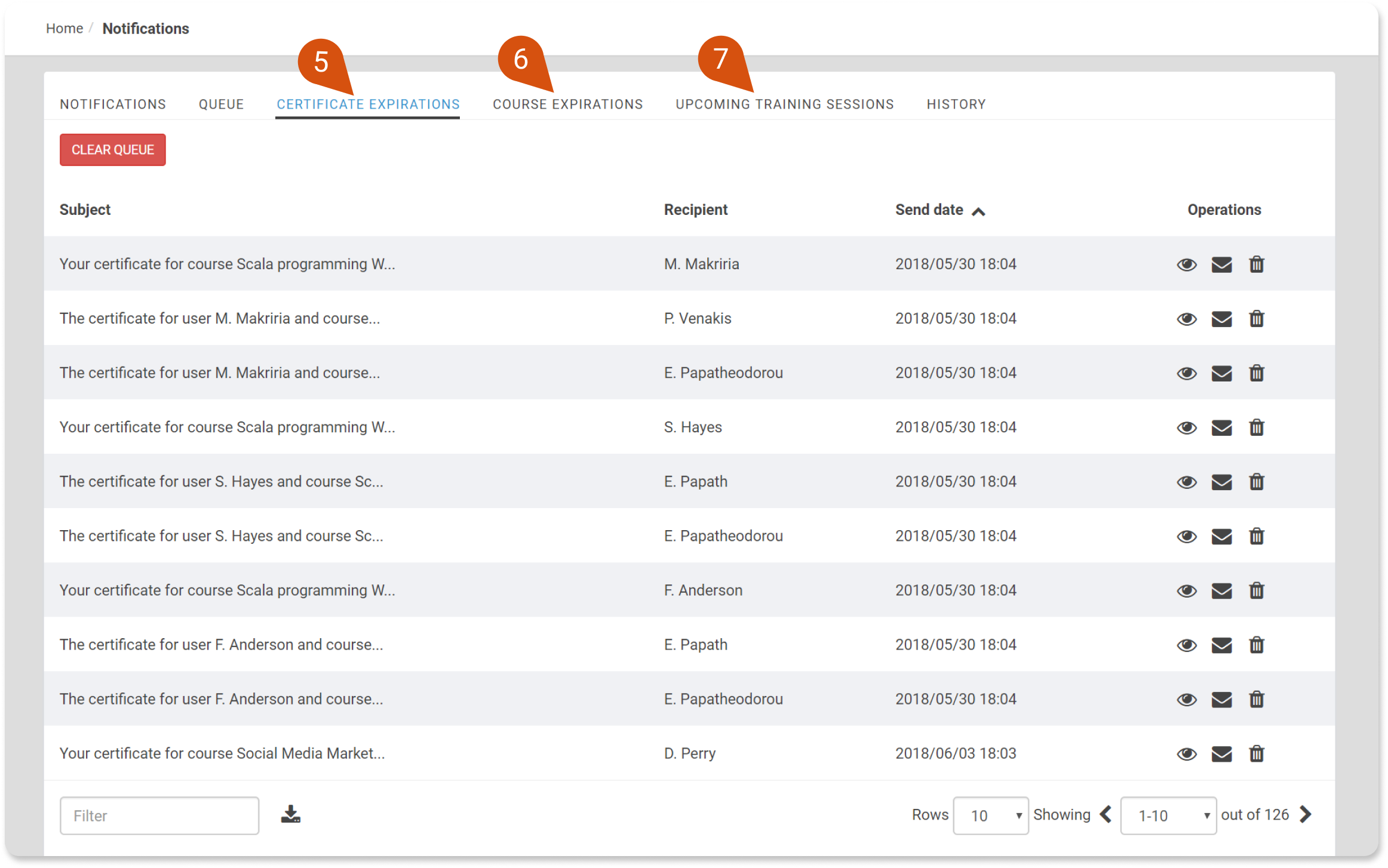Click the P. Venakis recipient cell
Screen dimensions: 1388x868
click(698, 318)
